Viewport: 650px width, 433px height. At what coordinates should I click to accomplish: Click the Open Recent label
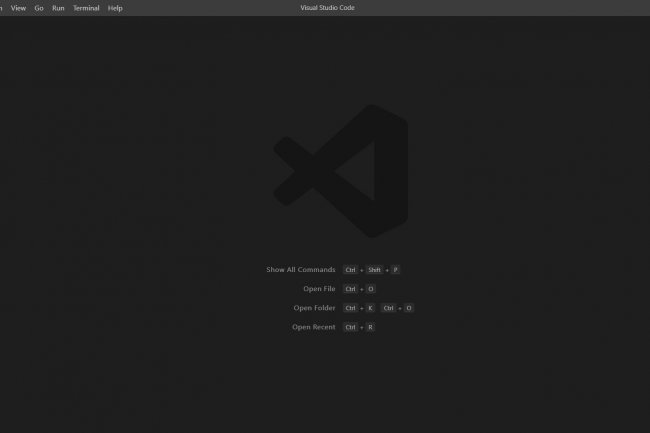[x=313, y=327]
